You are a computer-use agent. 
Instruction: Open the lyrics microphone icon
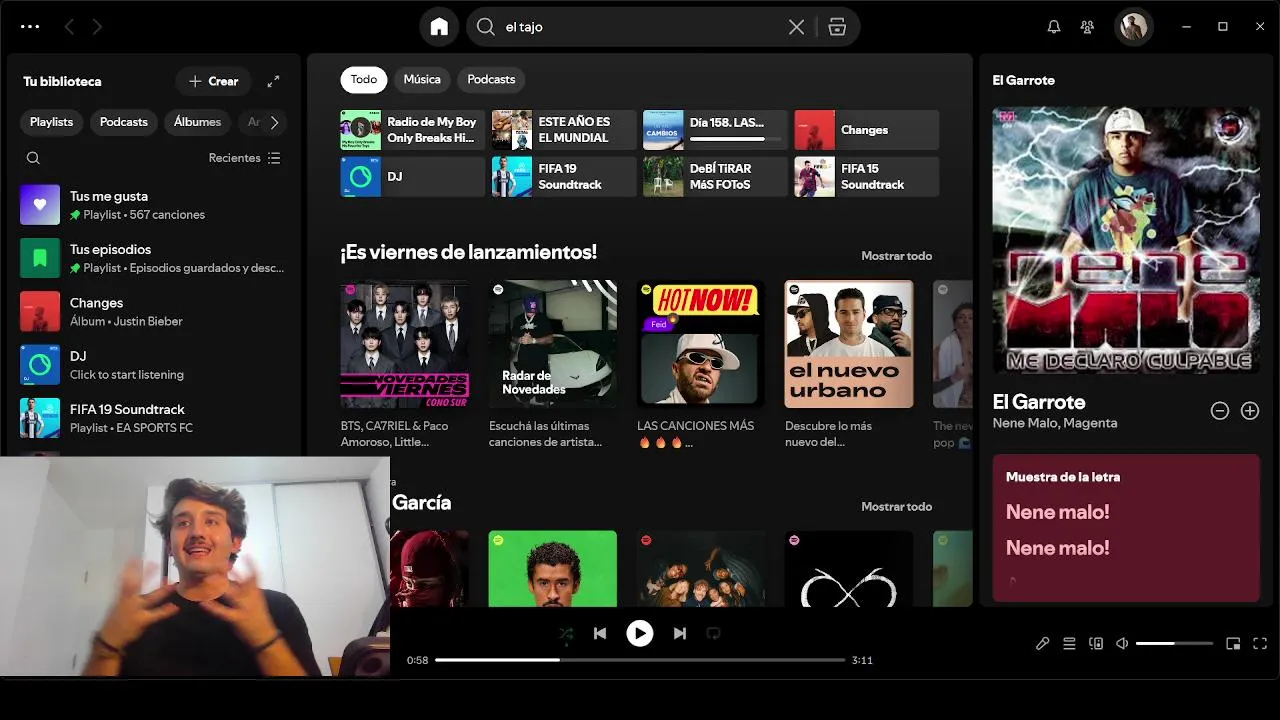point(1042,644)
